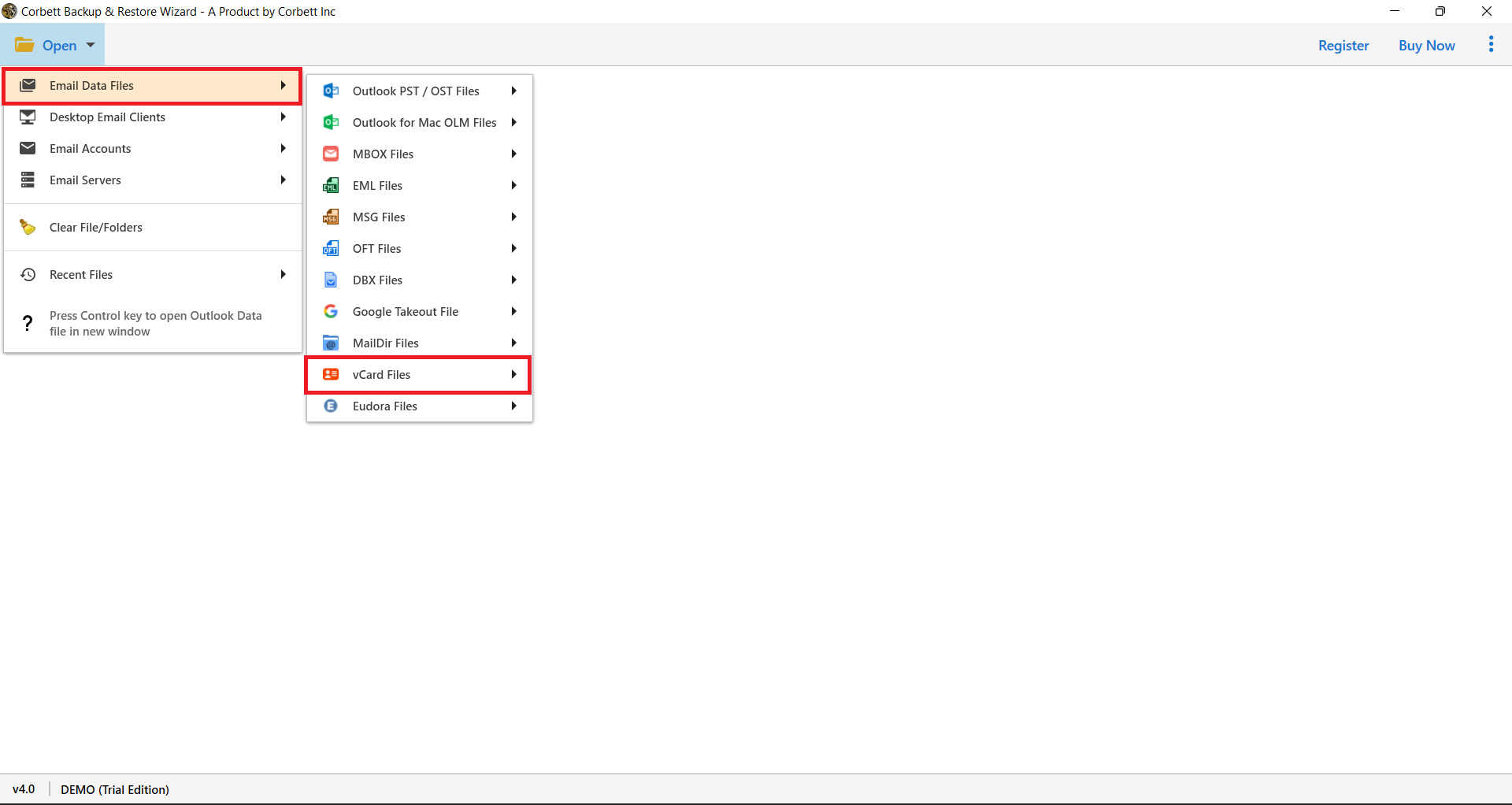The width and height of the screenshot is (1512, 805).
Task: Click the v4.0 version label
Action: 24,789
